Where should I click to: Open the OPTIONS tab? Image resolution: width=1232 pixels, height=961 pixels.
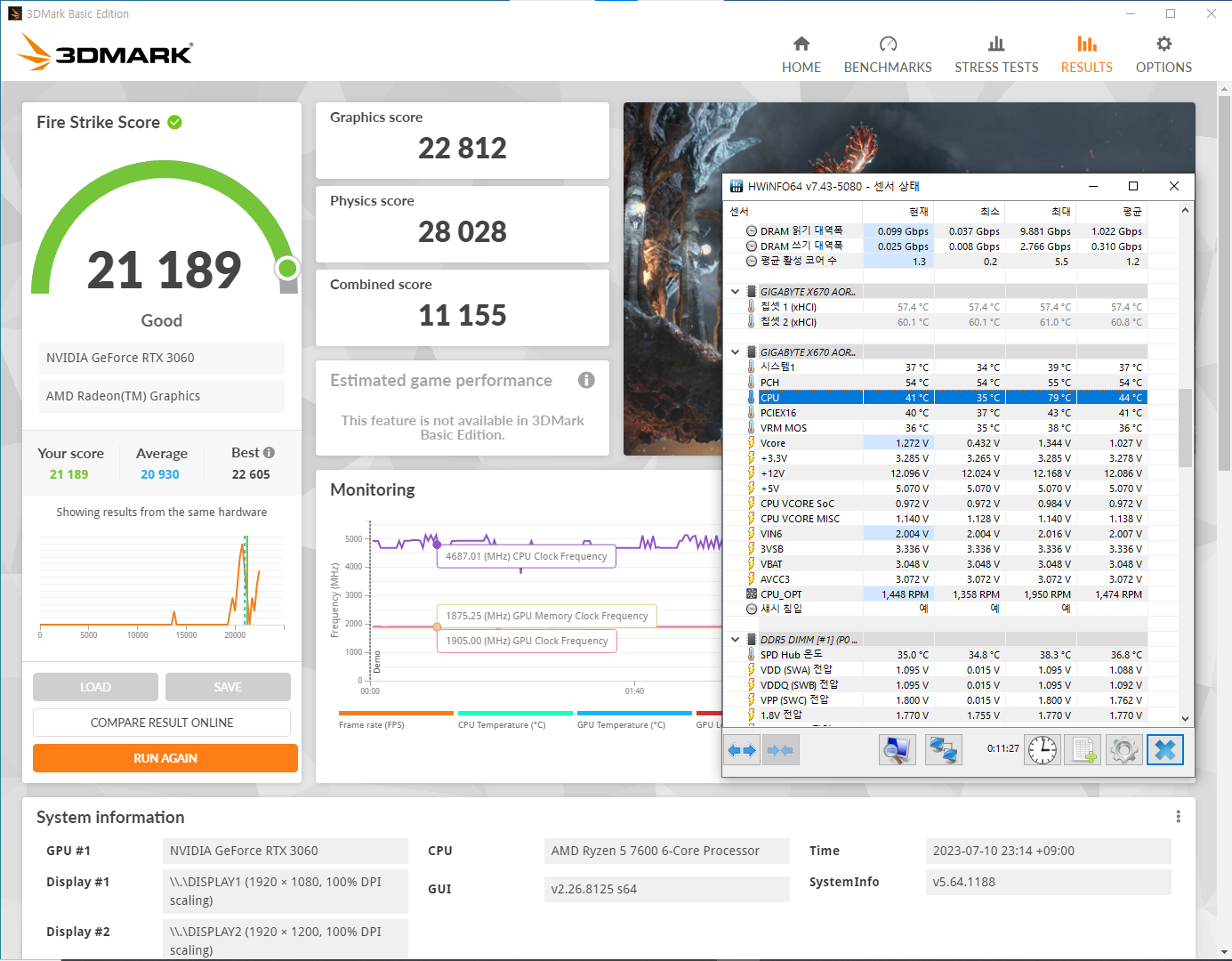[x=1164, y=55]
